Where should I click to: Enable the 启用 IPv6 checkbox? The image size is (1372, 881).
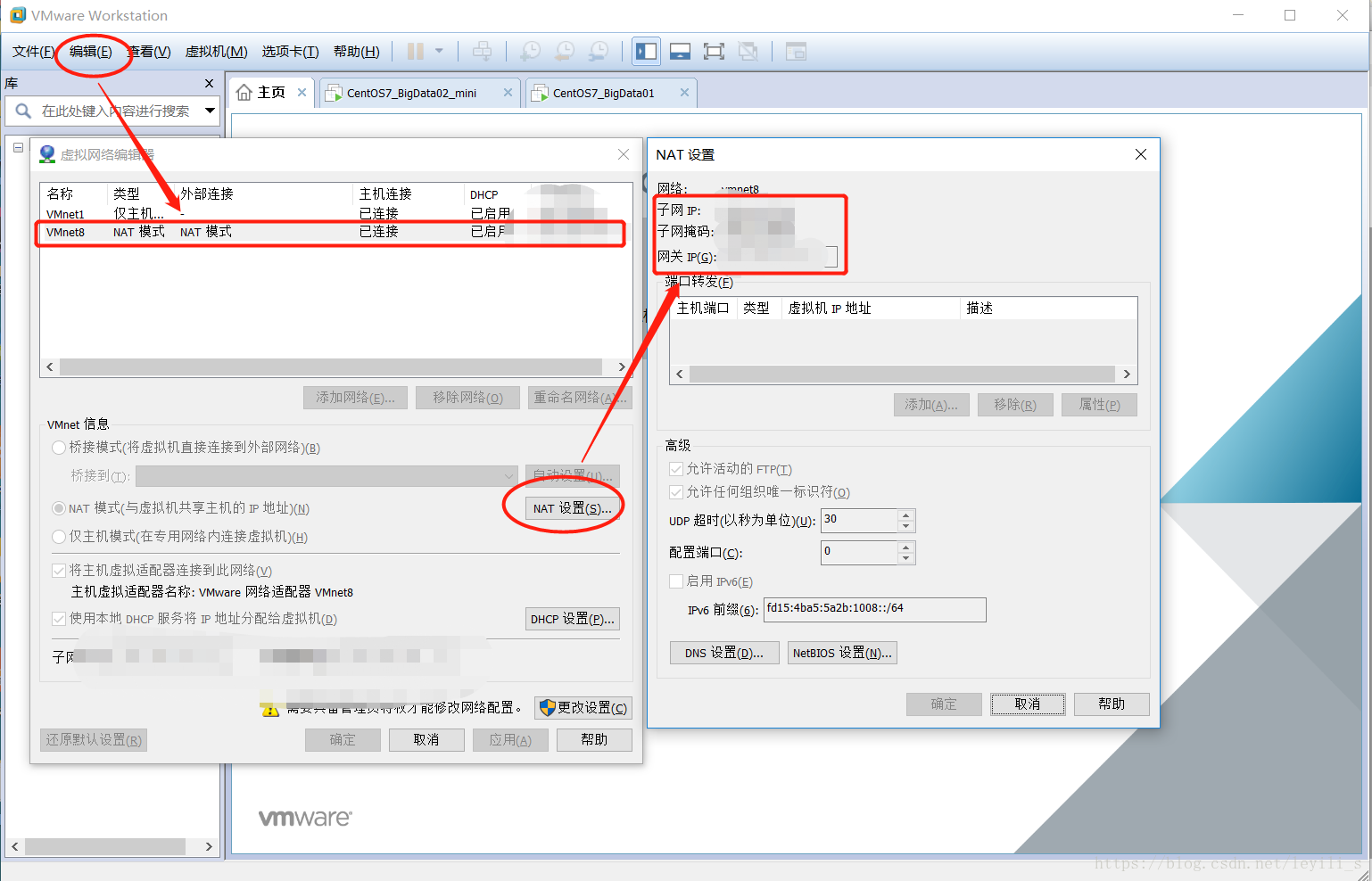(676, 581)
